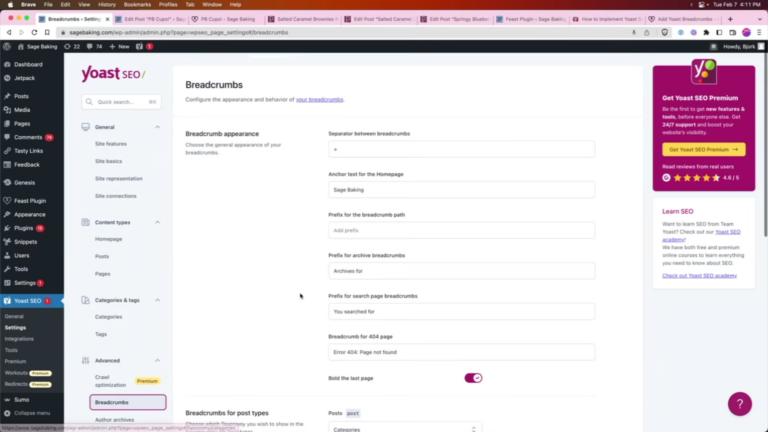The height and width of the screenshot is (432, 768).
Task: Click the Quick search field
Action: click(x=121, y=102)
